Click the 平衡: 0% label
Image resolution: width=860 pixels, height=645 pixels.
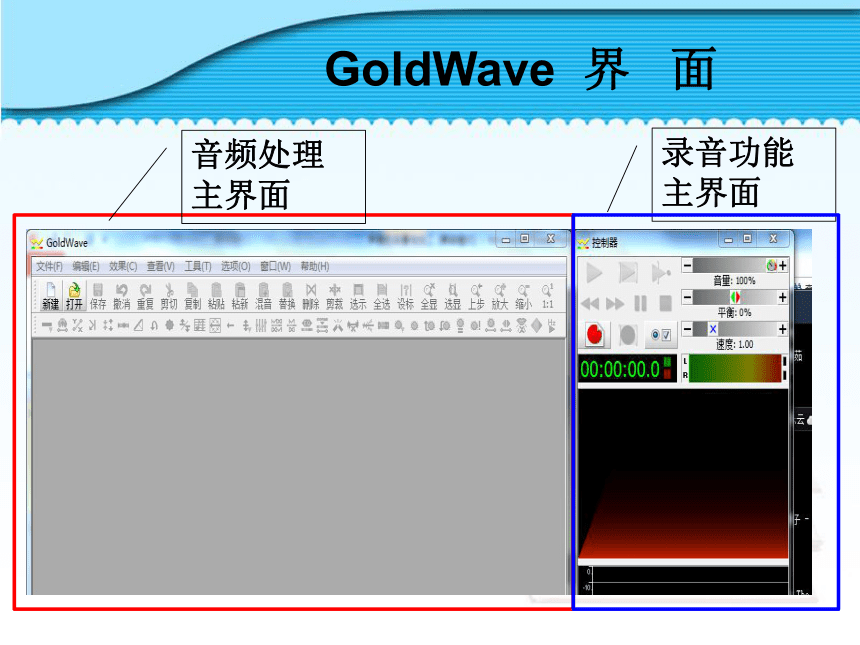(x=734, y=313)
